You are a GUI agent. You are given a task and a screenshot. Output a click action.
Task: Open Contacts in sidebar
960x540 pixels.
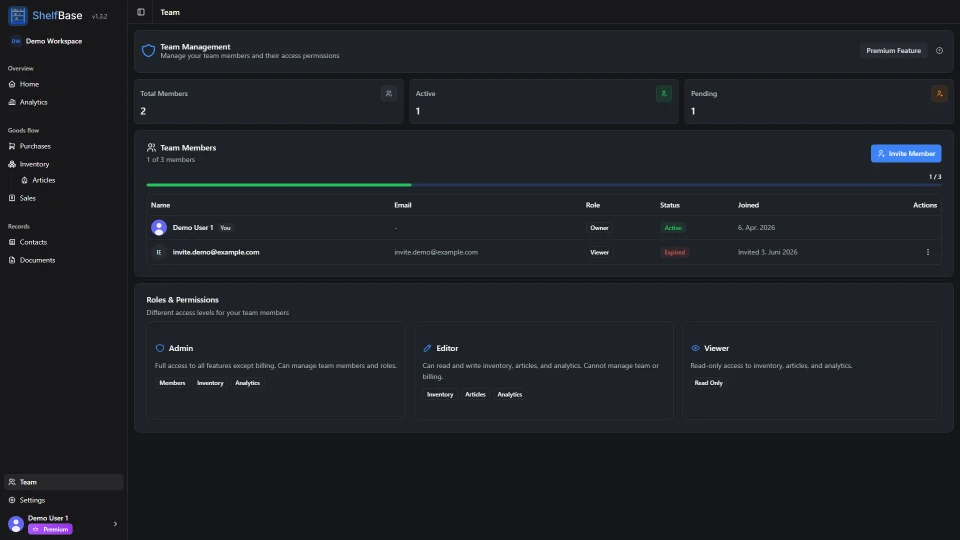pos(63,242)
